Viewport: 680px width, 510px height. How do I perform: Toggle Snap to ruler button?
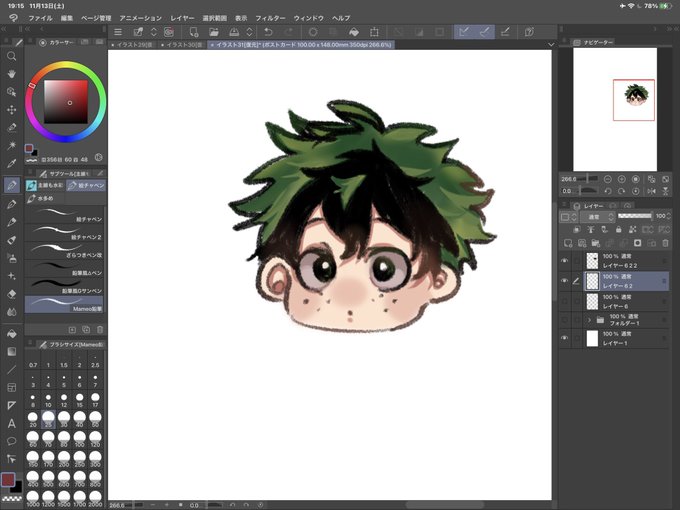[464, 32]
